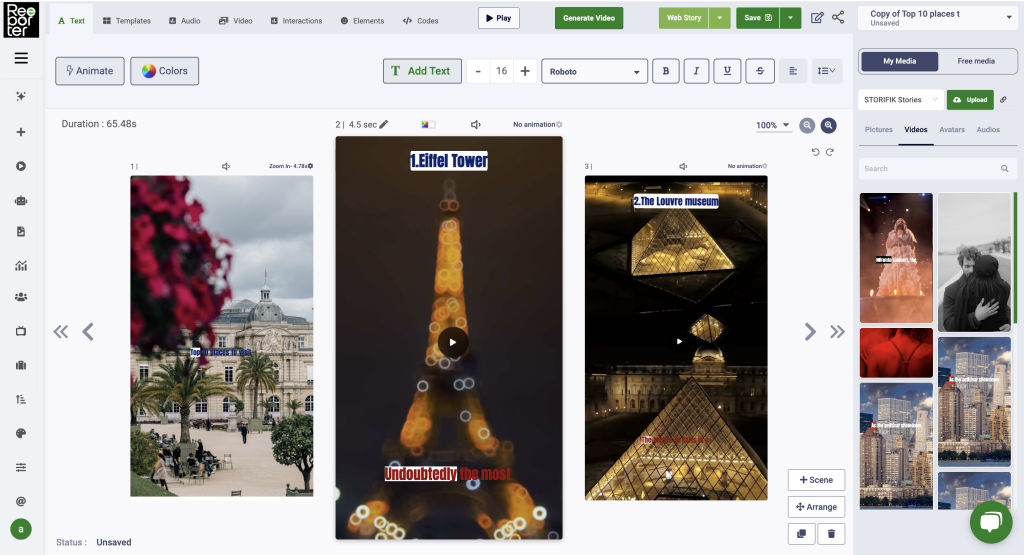Mute audio on scene 2
Screen dimensions: 1024x555
(475, 124)
